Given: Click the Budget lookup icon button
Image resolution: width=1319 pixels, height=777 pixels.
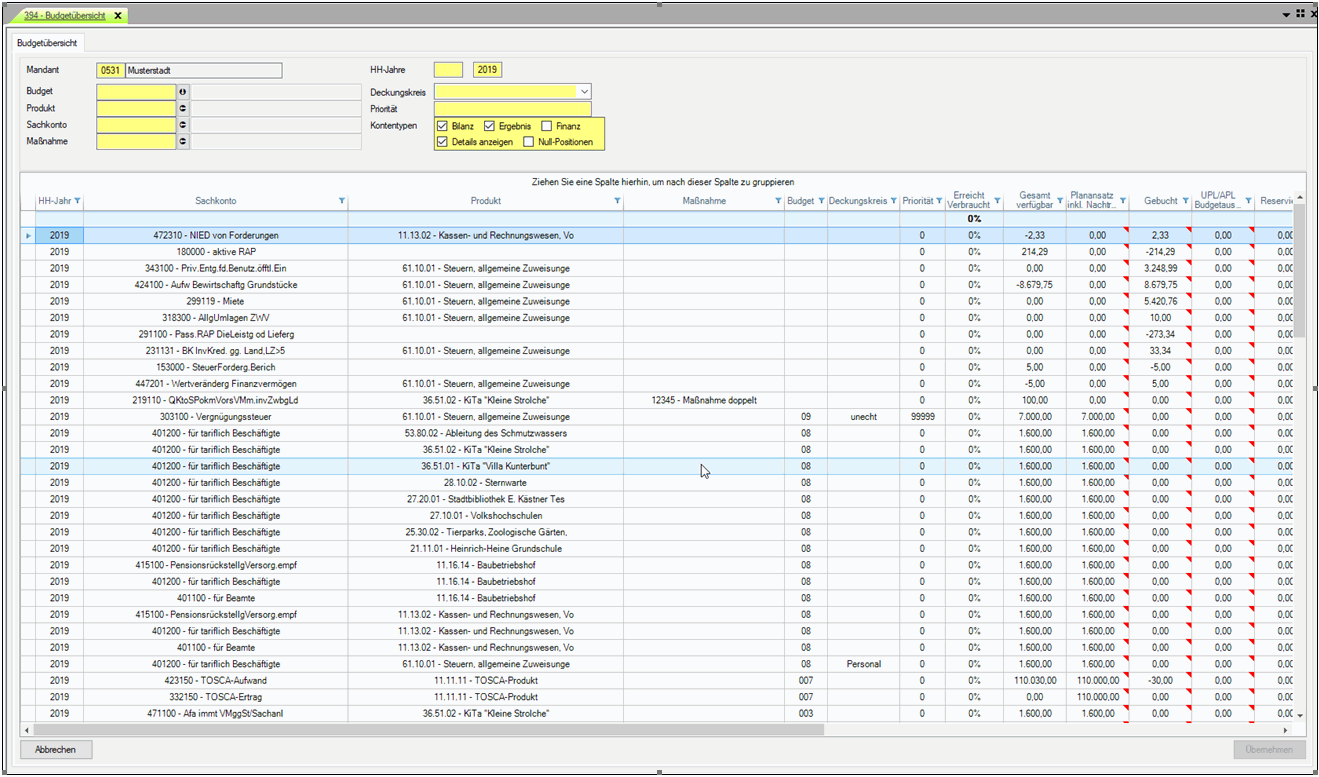Looking at the screenshot, I should point(183,92).
